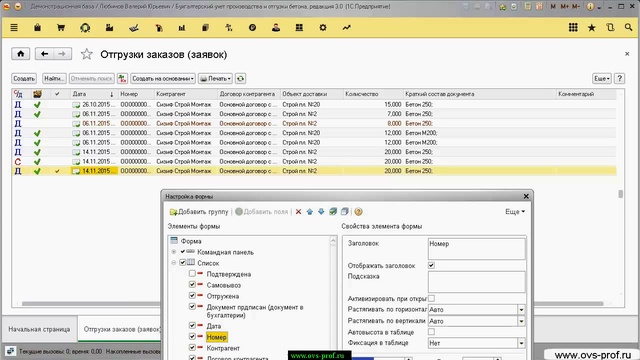The height and width of the screenshot is (360, 640).
Task: Open favorites star in top panel
Action: [x=591, y=28]
